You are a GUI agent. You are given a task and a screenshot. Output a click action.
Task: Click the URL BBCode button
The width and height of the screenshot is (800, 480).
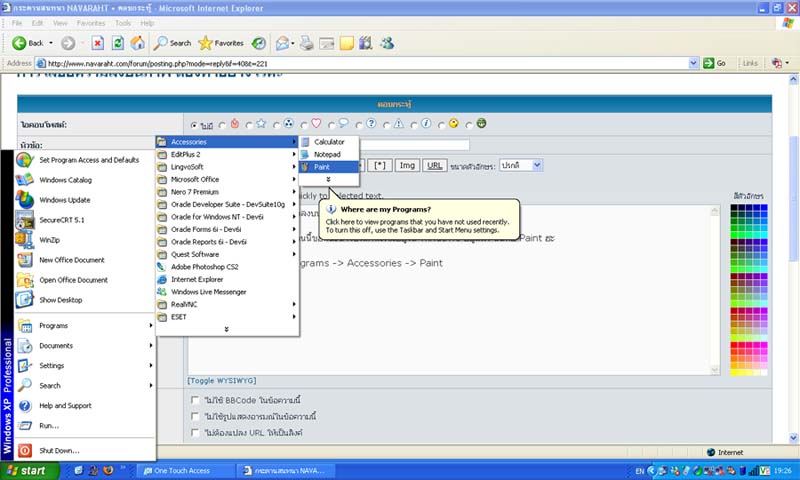[x=435, y=165]
